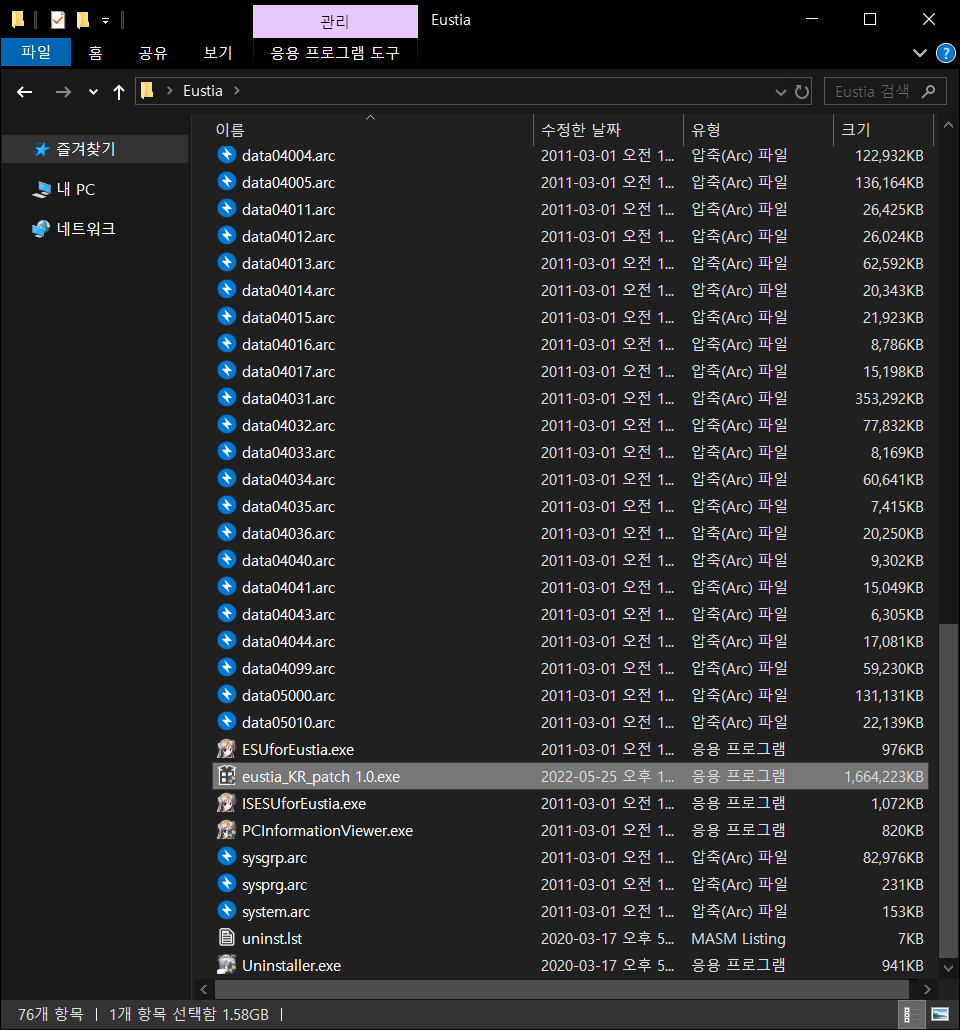Go up one folder level

pos(119,91)
